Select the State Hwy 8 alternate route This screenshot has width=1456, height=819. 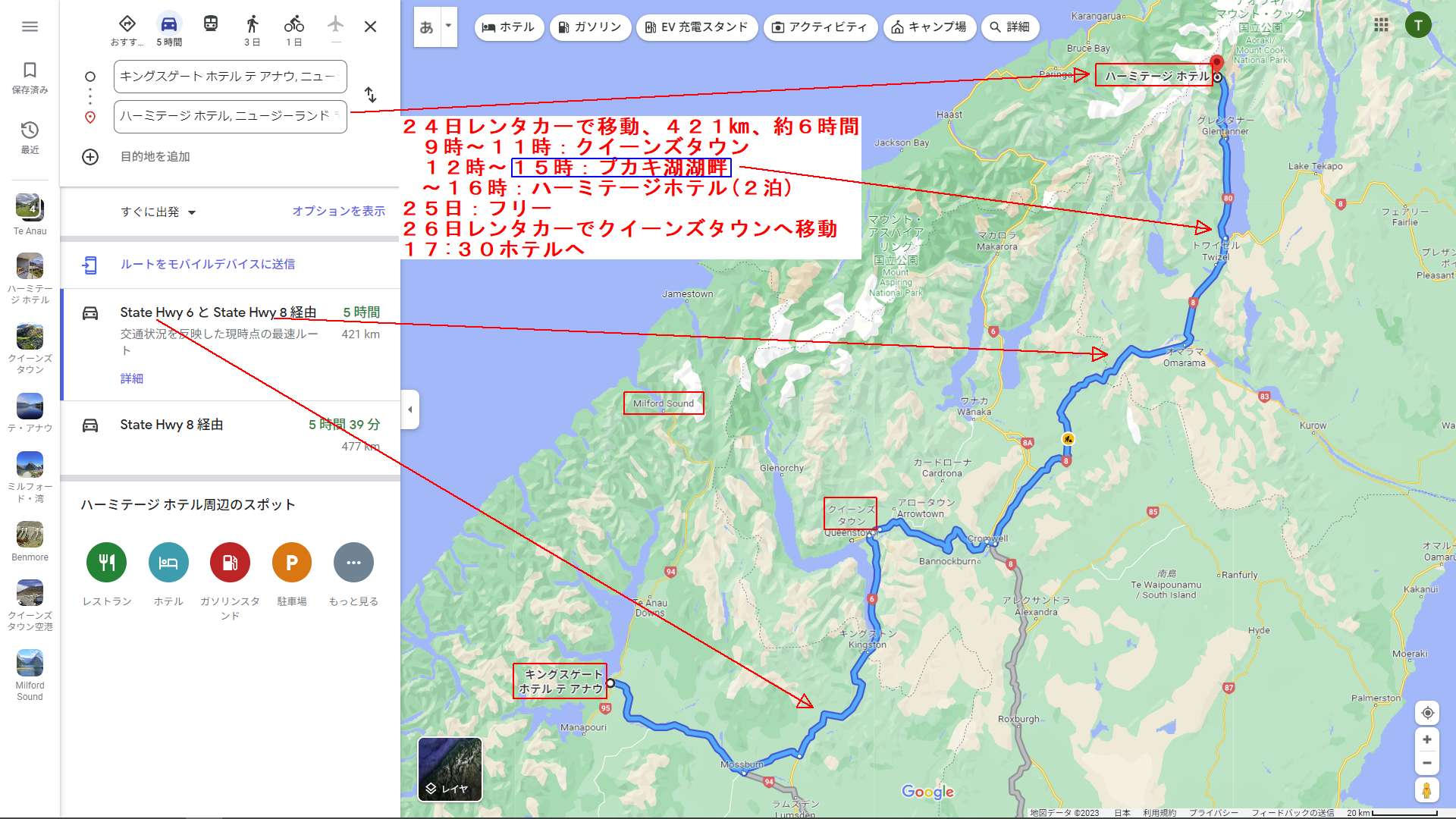(231, 438)
